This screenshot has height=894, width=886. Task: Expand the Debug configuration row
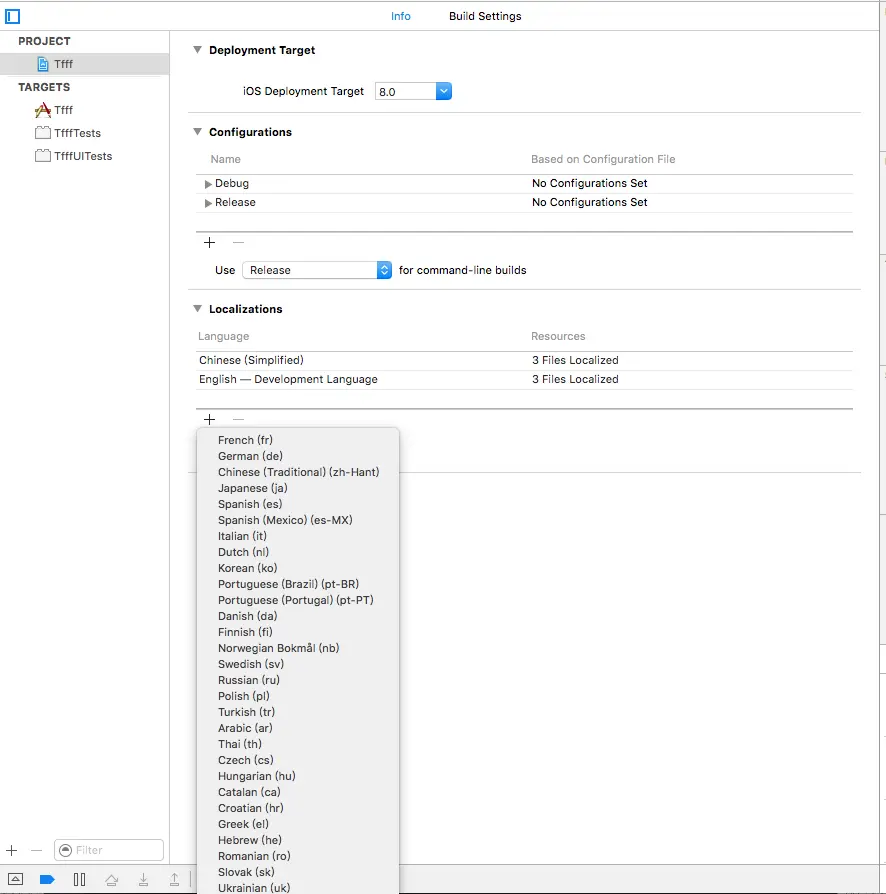pos(208,184)
